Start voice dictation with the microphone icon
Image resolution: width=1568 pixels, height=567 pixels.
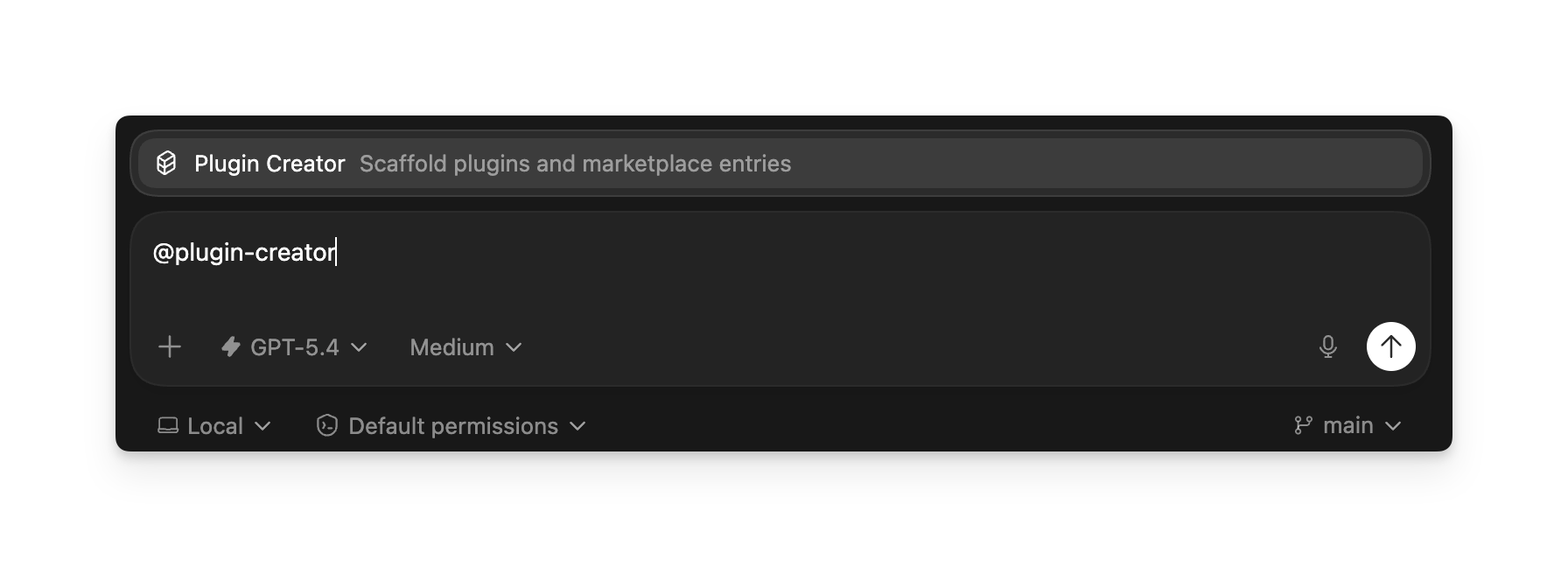point(1327,347)
